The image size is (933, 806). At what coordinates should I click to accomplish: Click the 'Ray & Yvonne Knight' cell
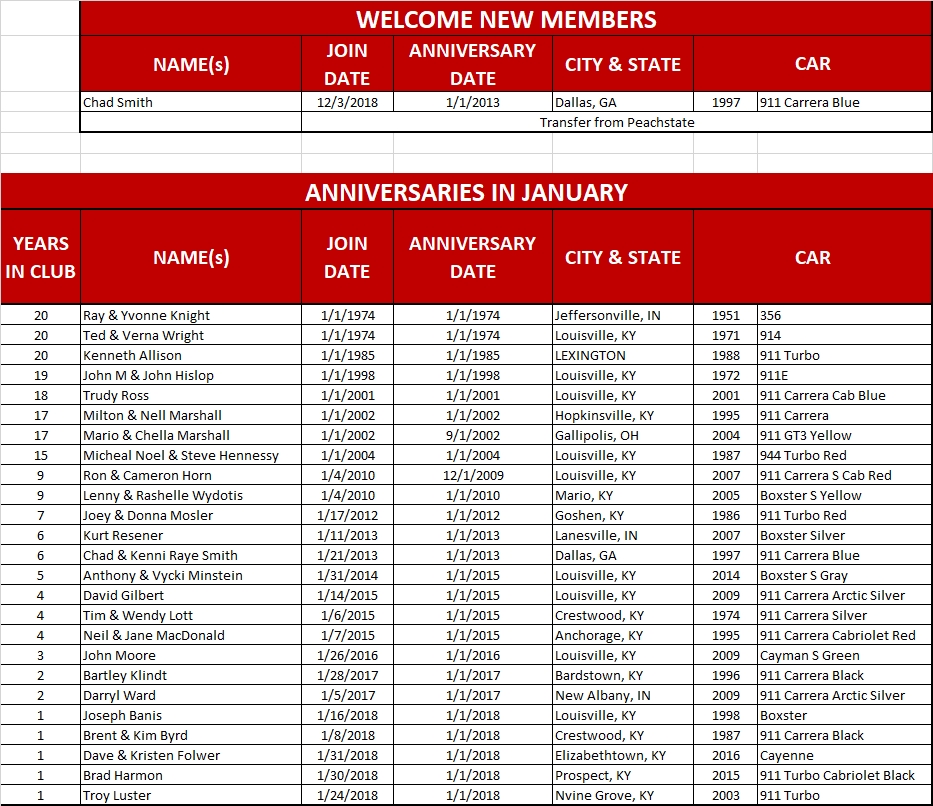pos(191,315)
